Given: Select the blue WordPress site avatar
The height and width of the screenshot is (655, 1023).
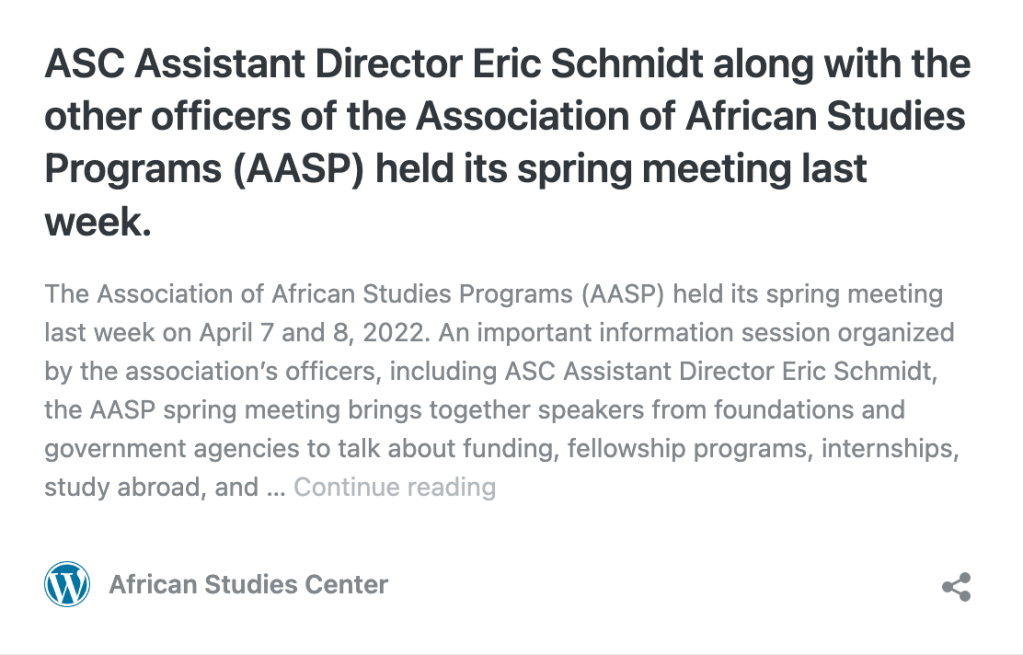Looking at the screenshot, I should (67, 584).
